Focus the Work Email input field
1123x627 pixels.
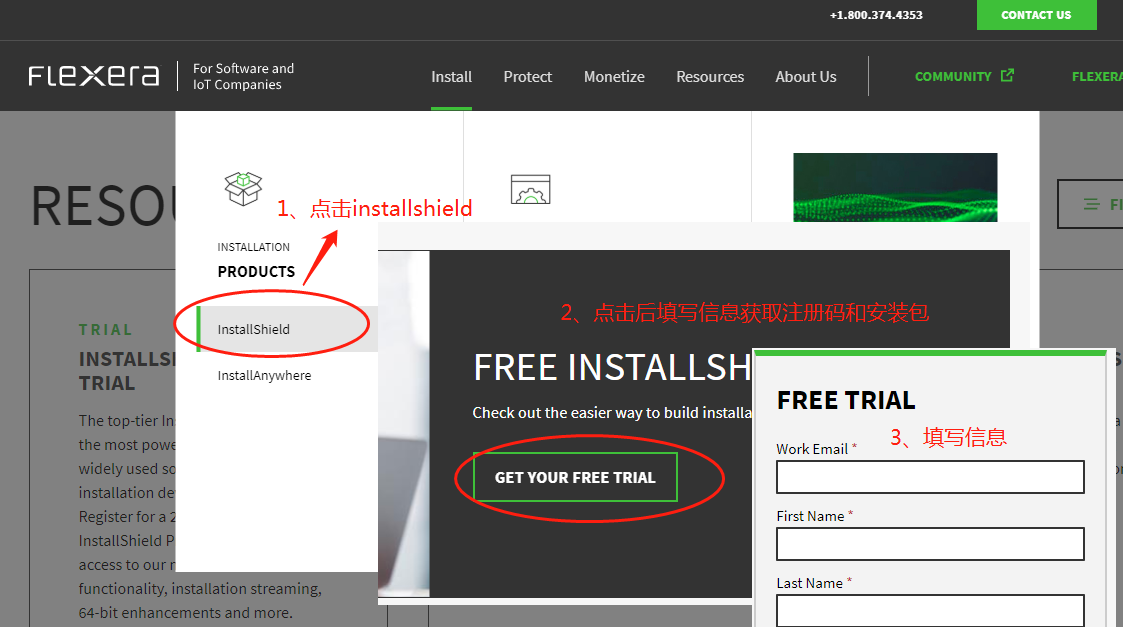tap(930, 477)
